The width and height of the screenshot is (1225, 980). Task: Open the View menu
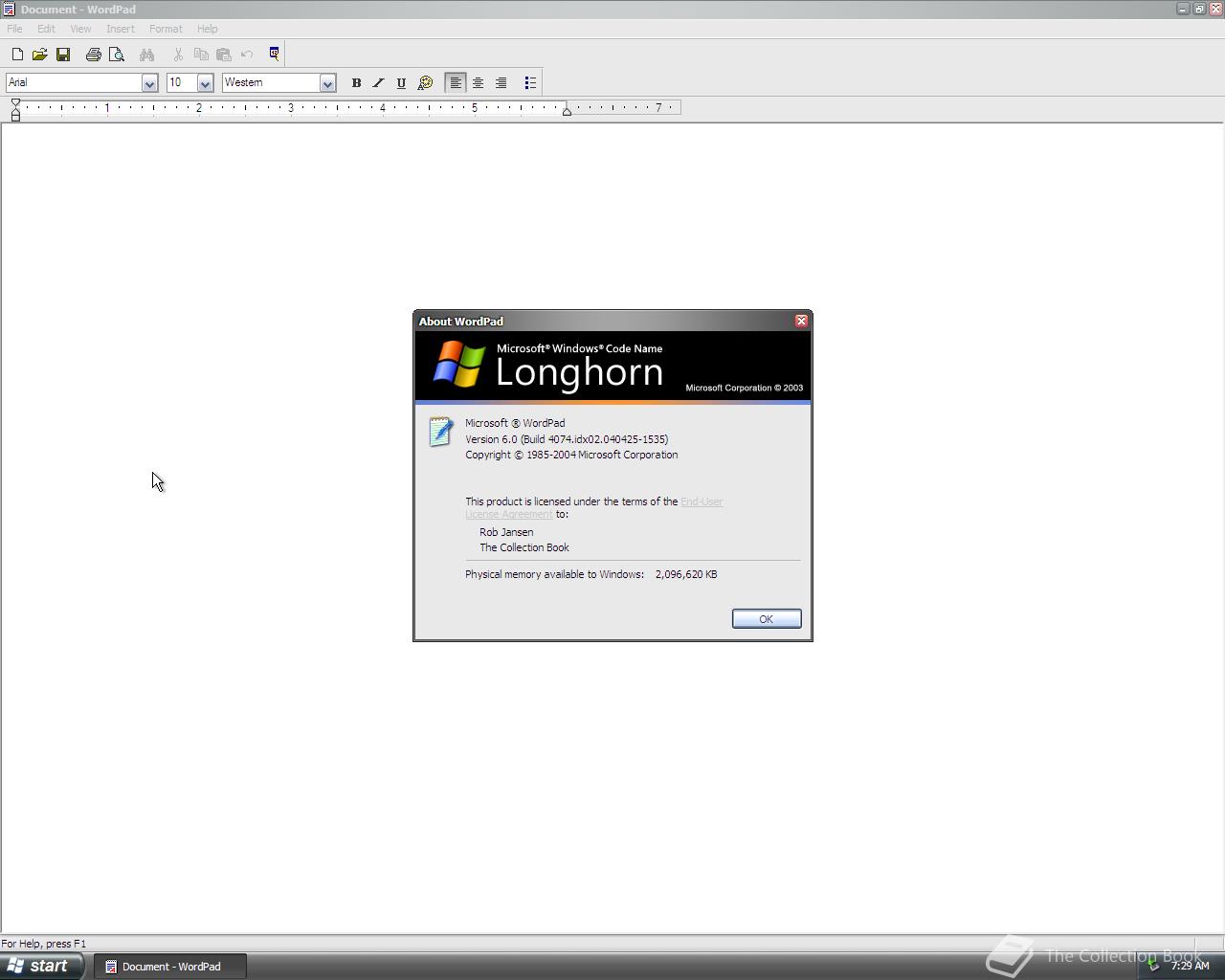point(80,29)
